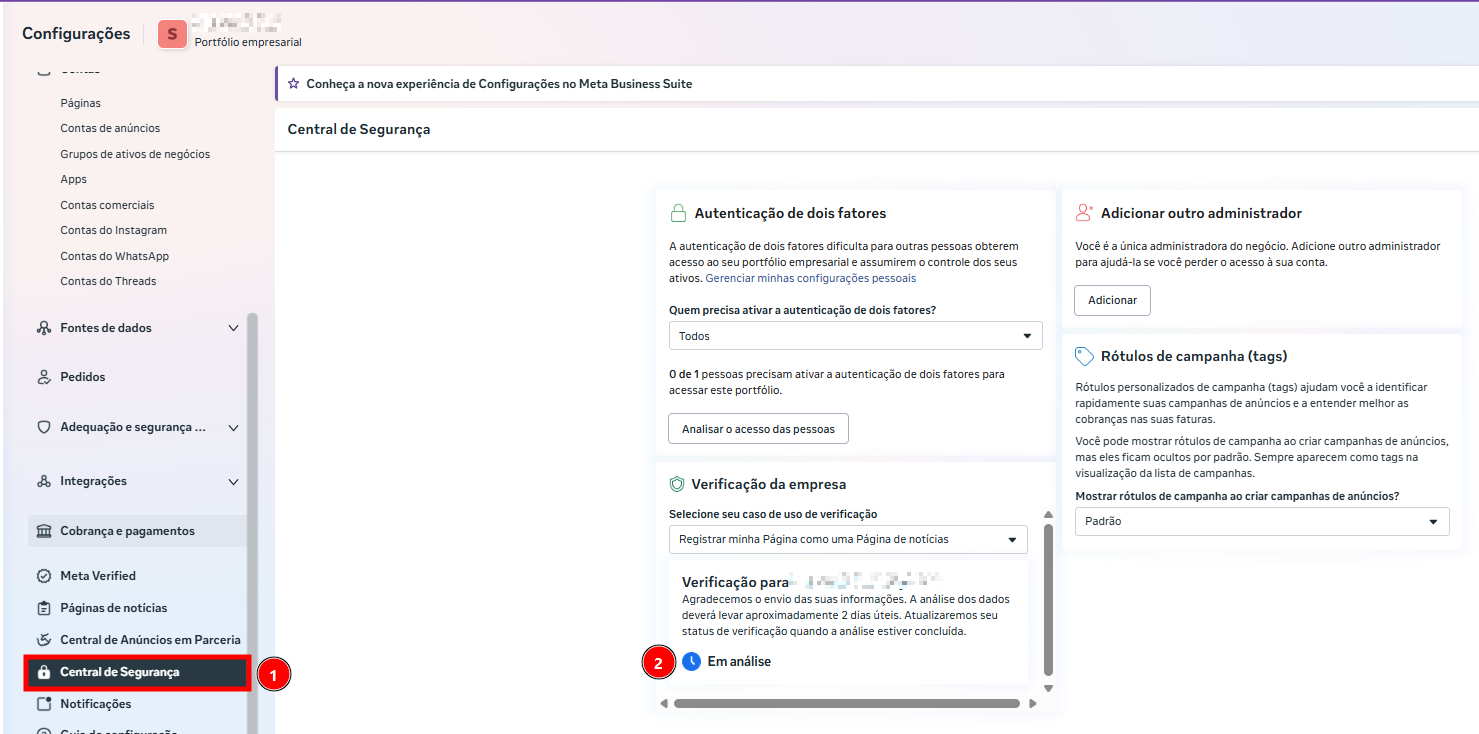
Task: Expand the Adequação e segurança section
Action: [233, 427]
